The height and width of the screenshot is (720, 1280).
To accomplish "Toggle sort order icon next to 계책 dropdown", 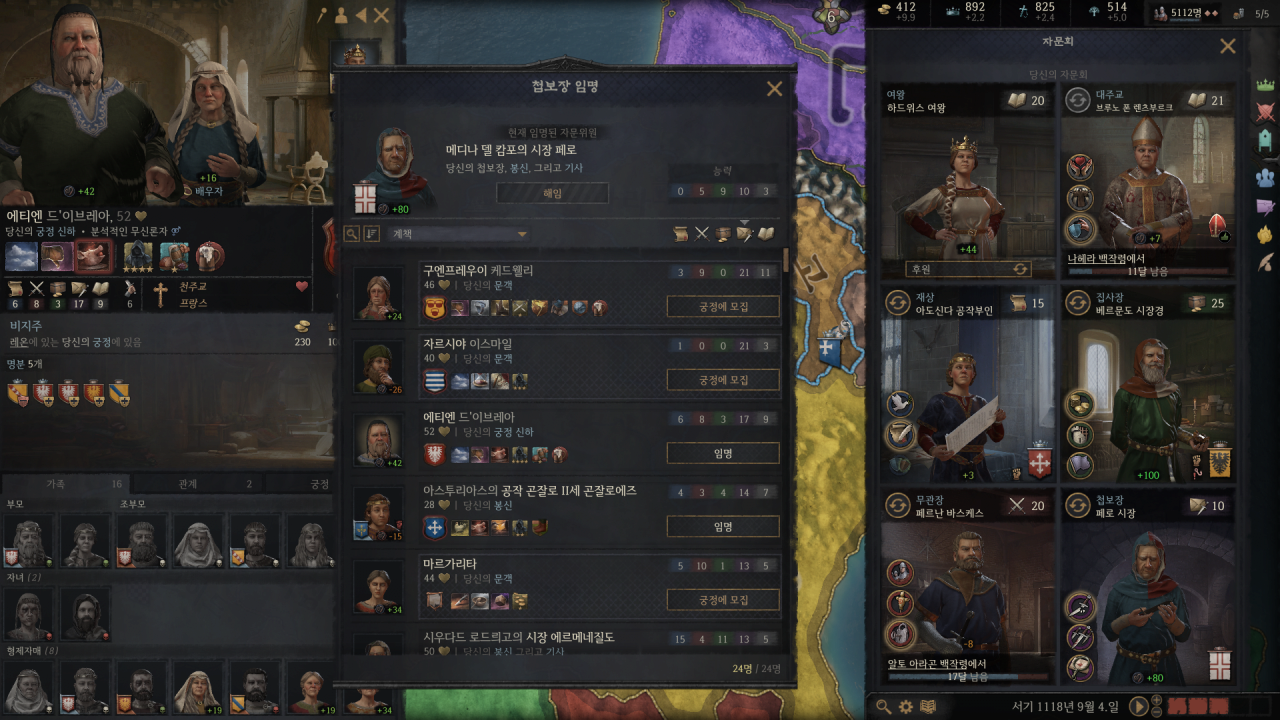I will [x=372, y=234].
